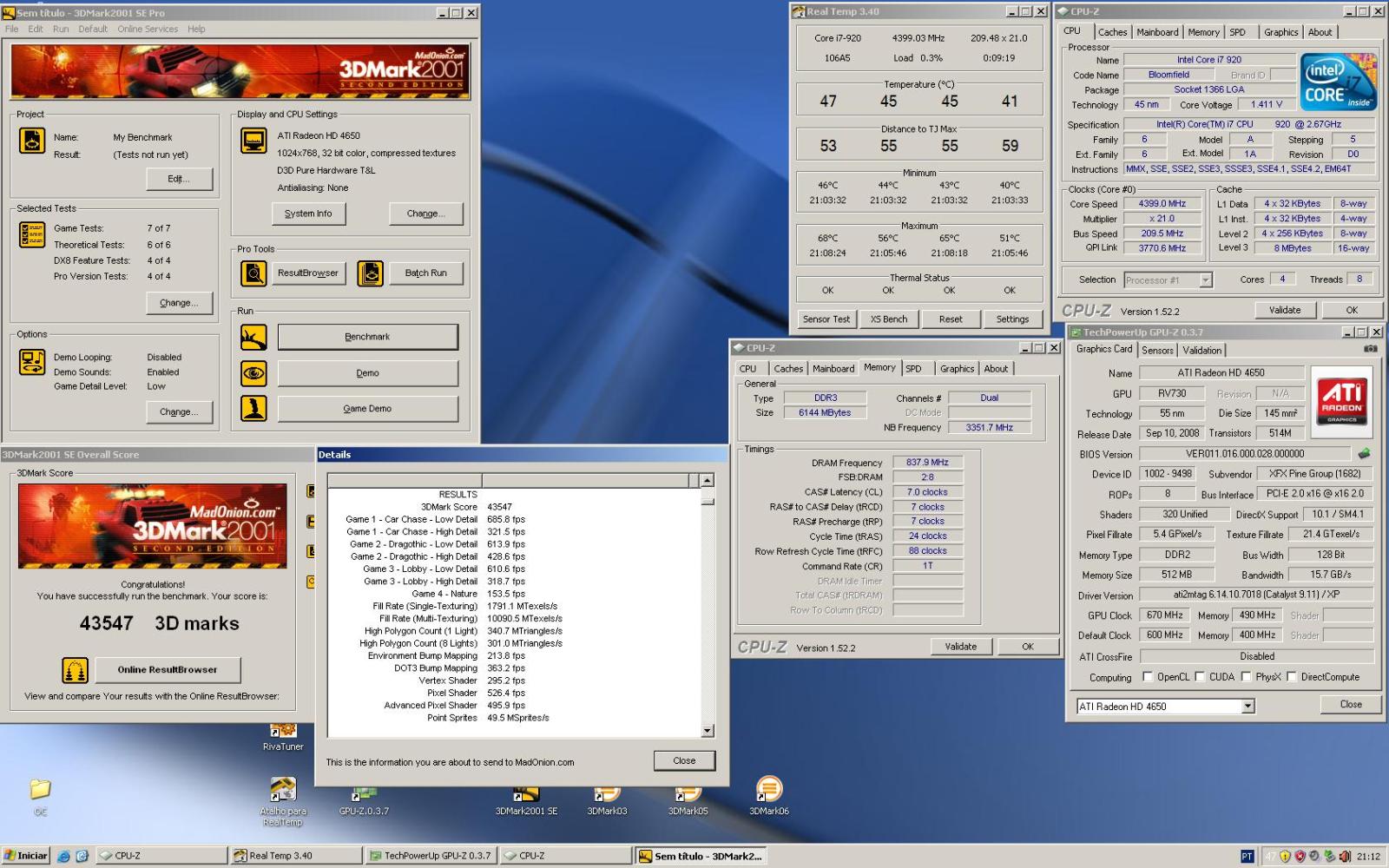The image size is (1389, 868).
Task: Click the ATI Radeon logo in GPU-Z
Action: 1341,400
